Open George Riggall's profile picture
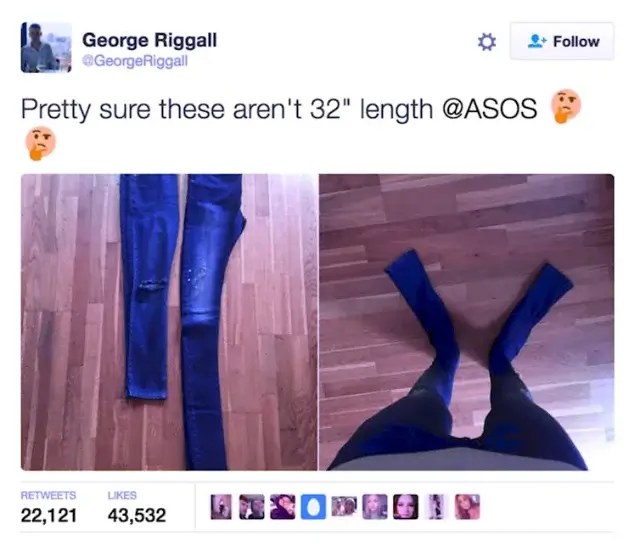 (46, 47)
